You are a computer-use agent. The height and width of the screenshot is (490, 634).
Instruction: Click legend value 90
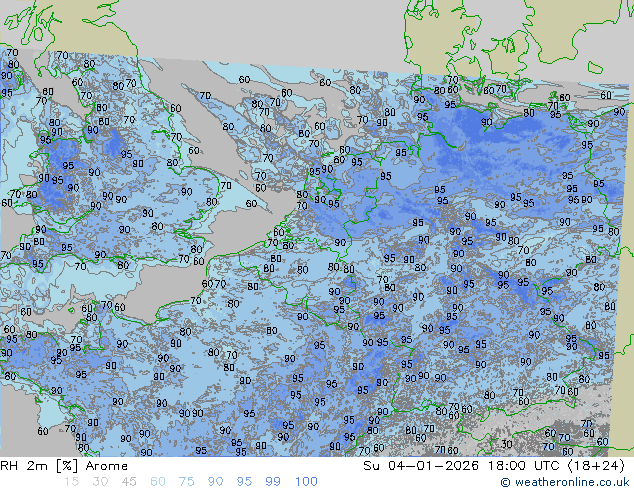tap(215, 482)
